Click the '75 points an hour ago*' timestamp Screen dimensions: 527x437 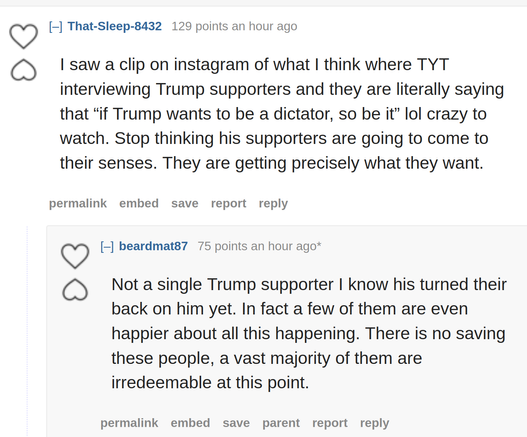click(x=259, y=246)
